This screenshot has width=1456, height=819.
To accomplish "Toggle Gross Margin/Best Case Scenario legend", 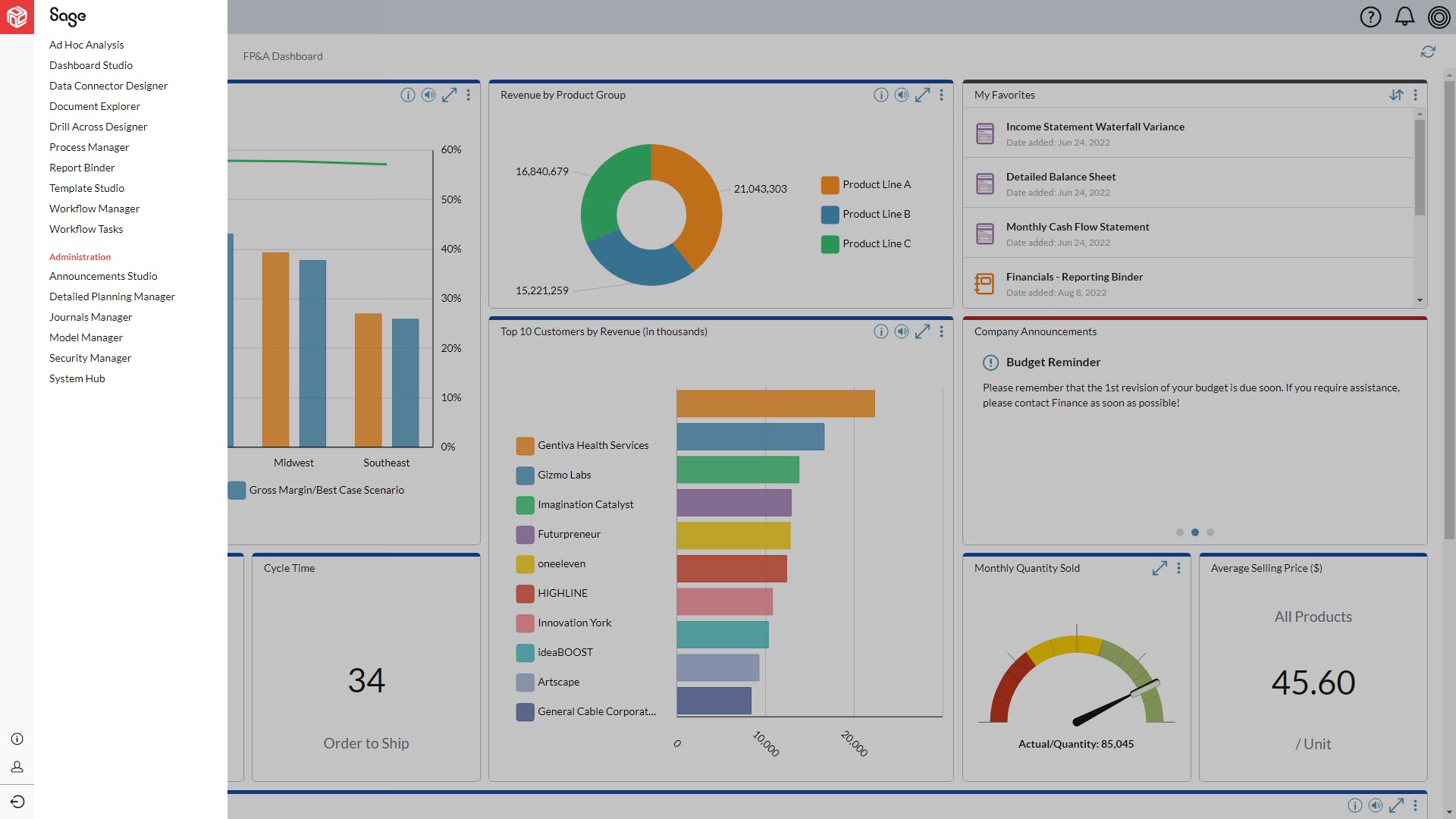I will point(325,490).
